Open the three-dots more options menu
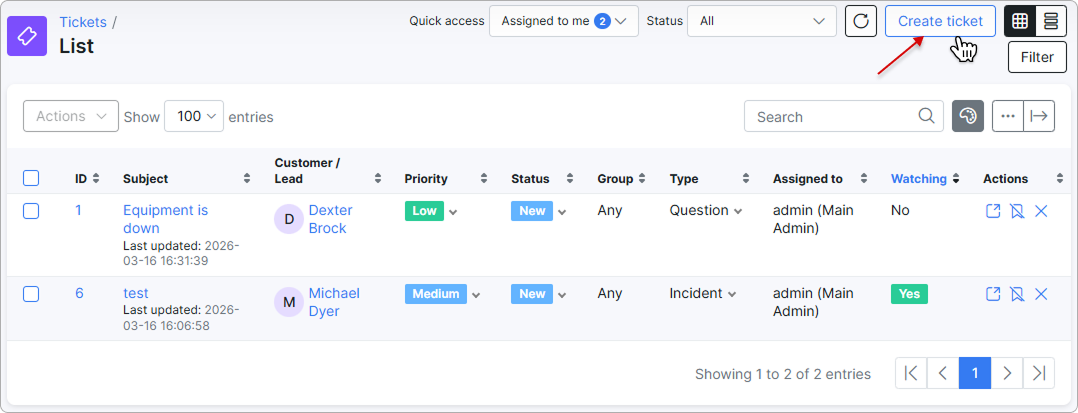Viewport: 1078px width, 413px height. click(1008, 116)
